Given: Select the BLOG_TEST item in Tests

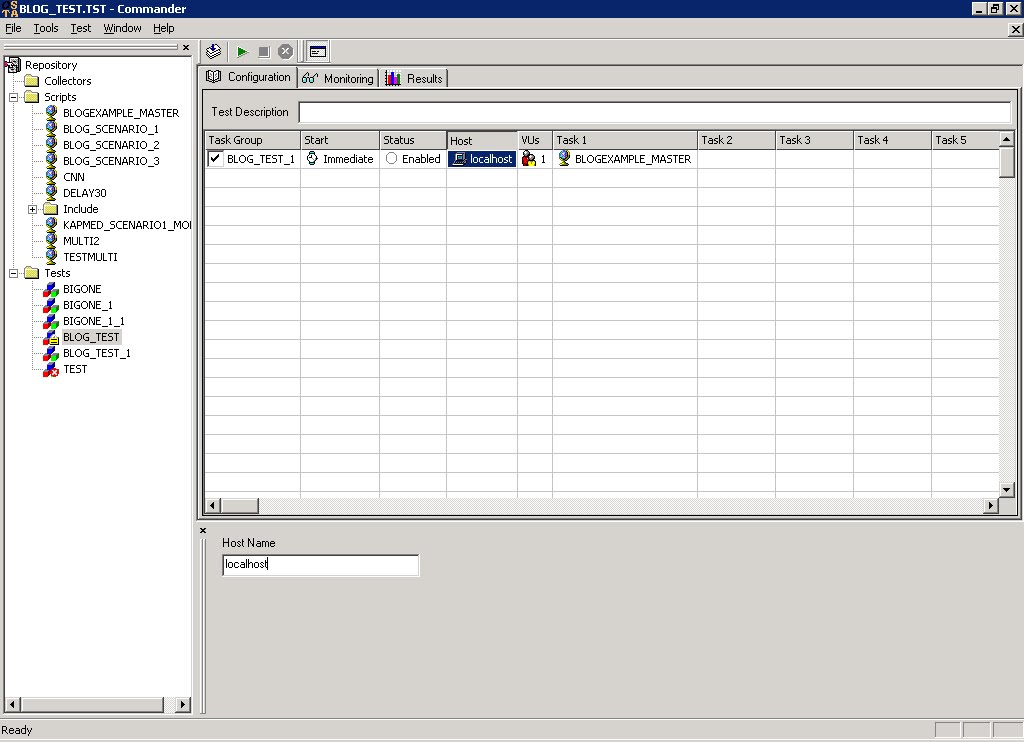Looking at the screenshot, I should coord(91,337).
